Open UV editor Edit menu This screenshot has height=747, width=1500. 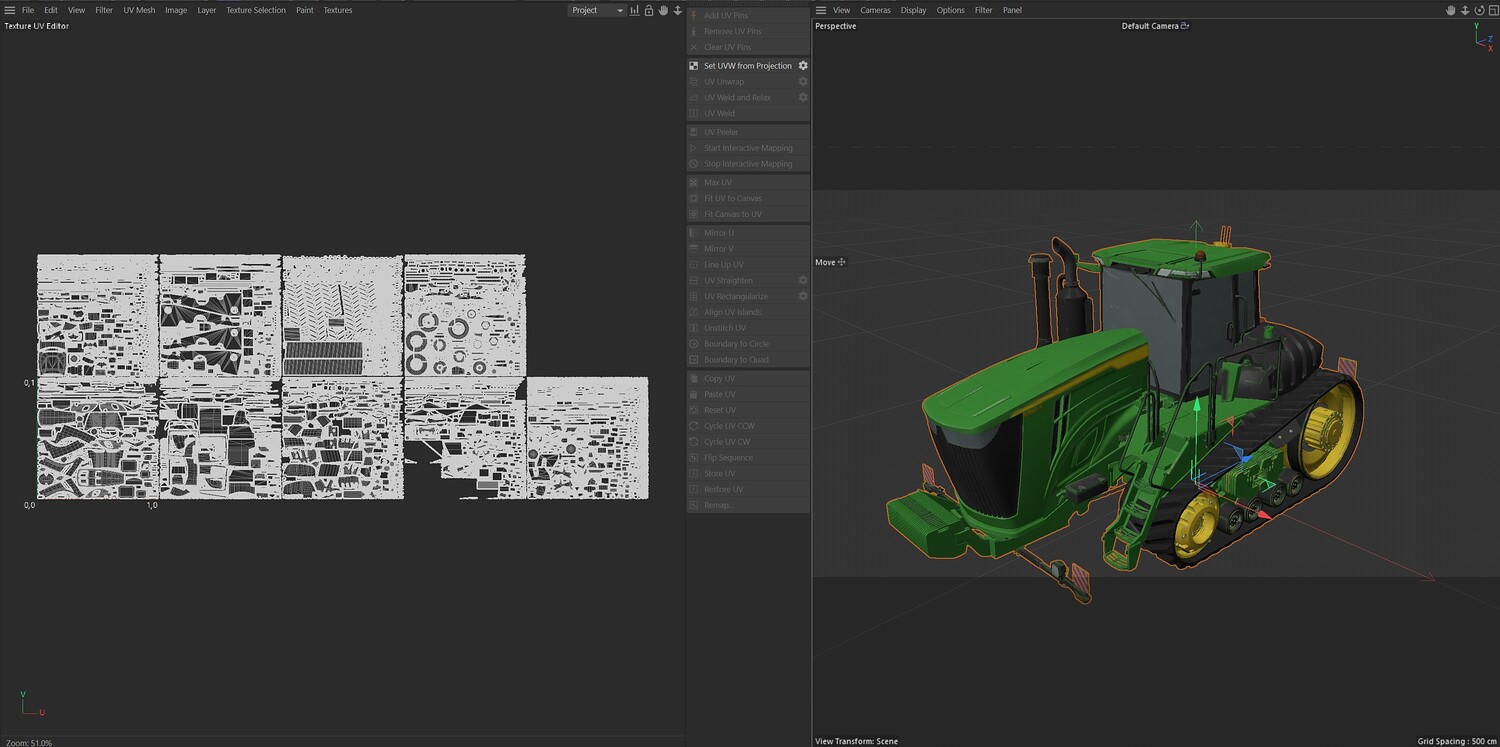tap(51, 10)
